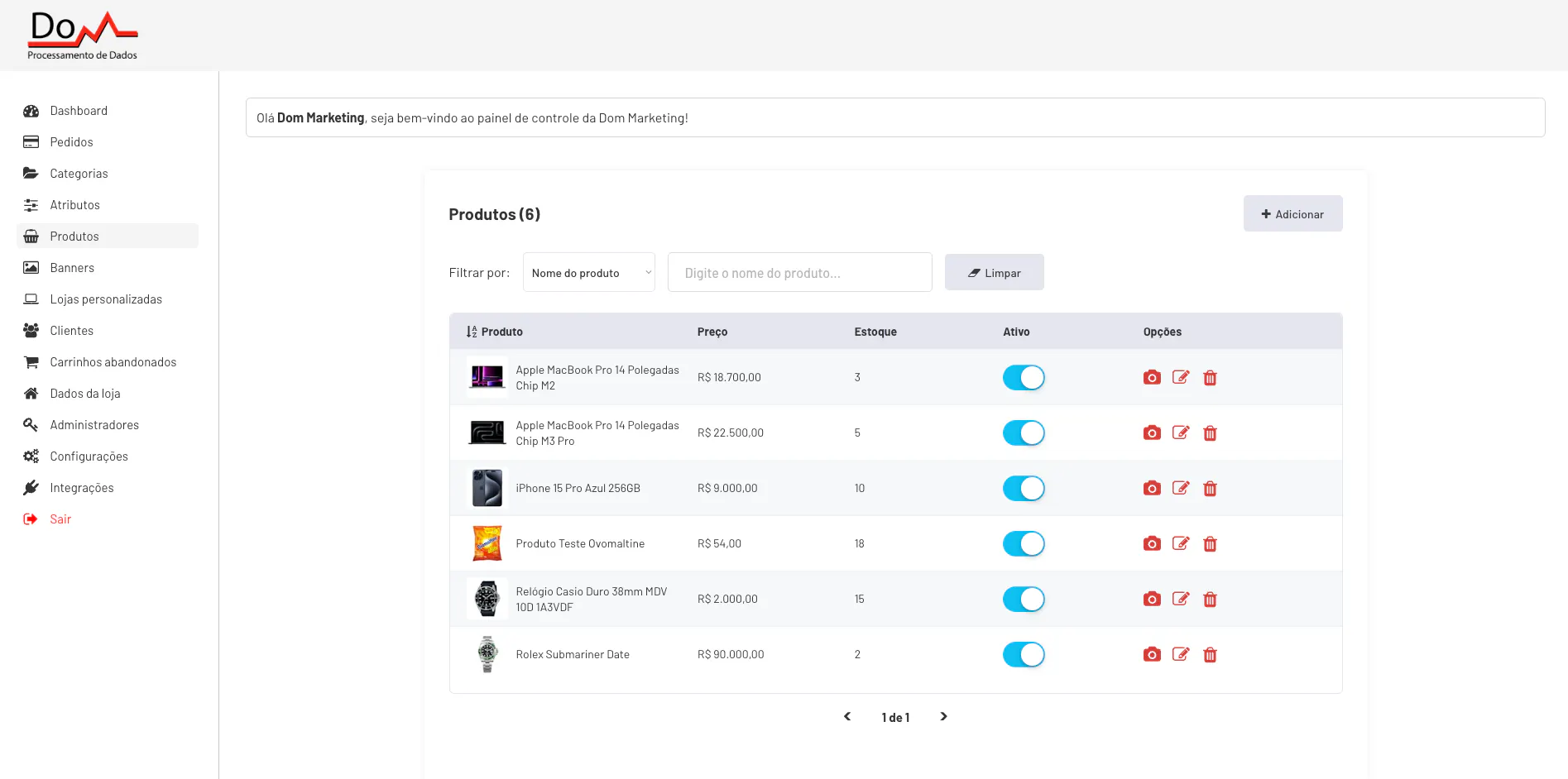Image resolution: width=1568 pixels, height=779 pixels.
Task: Toggle off Rolex Submariner Date active switch
Action: [x=1024, y=655]
